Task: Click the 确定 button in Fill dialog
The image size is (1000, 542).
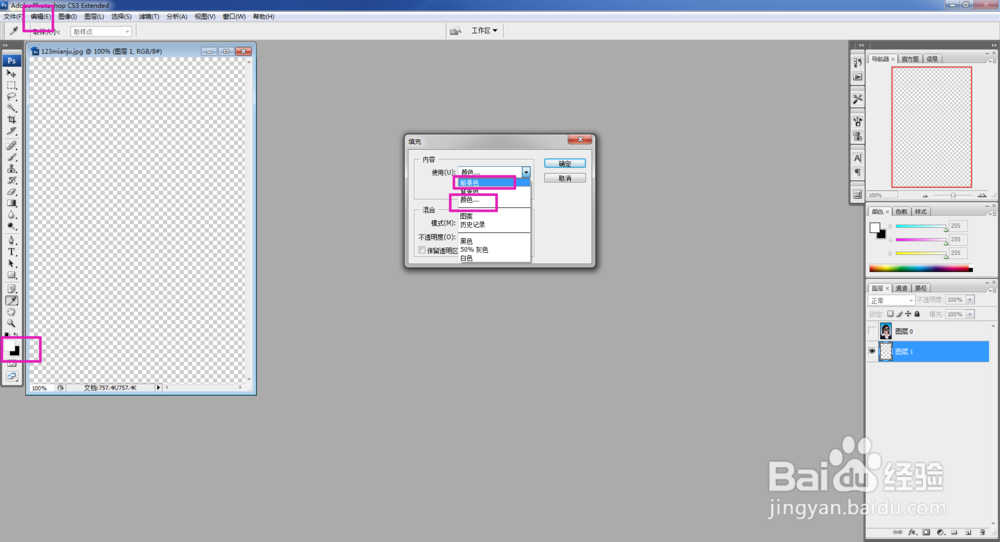Action: (x=564, y=164)
